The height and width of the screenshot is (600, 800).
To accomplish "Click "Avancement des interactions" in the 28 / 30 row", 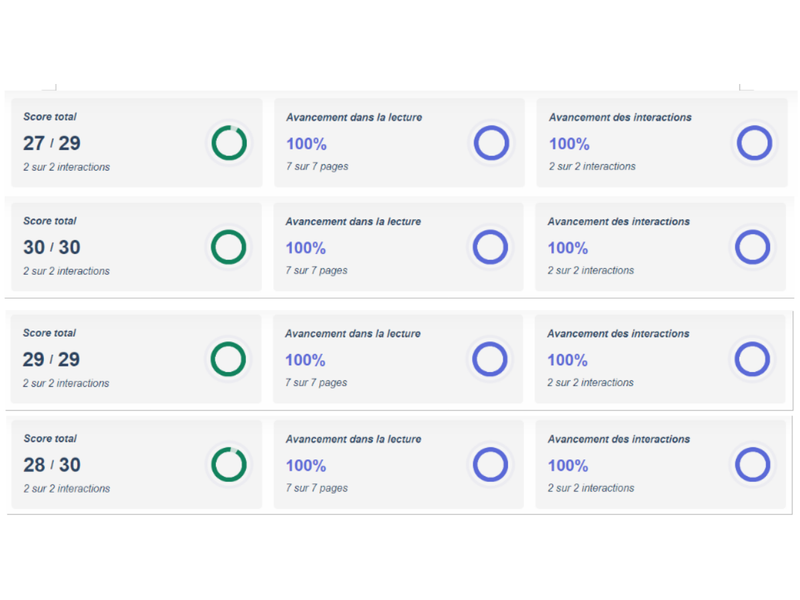I will (x=618, y=439).
